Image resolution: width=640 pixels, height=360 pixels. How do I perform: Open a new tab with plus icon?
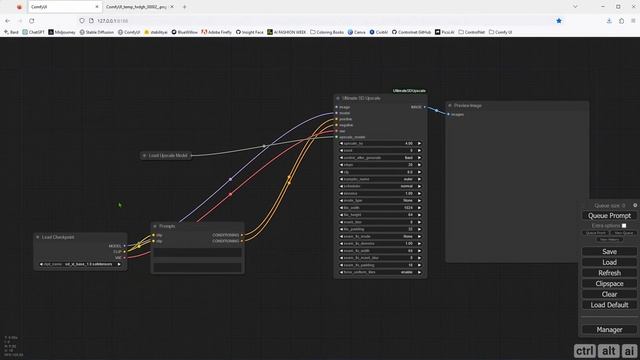pos(184,7)
